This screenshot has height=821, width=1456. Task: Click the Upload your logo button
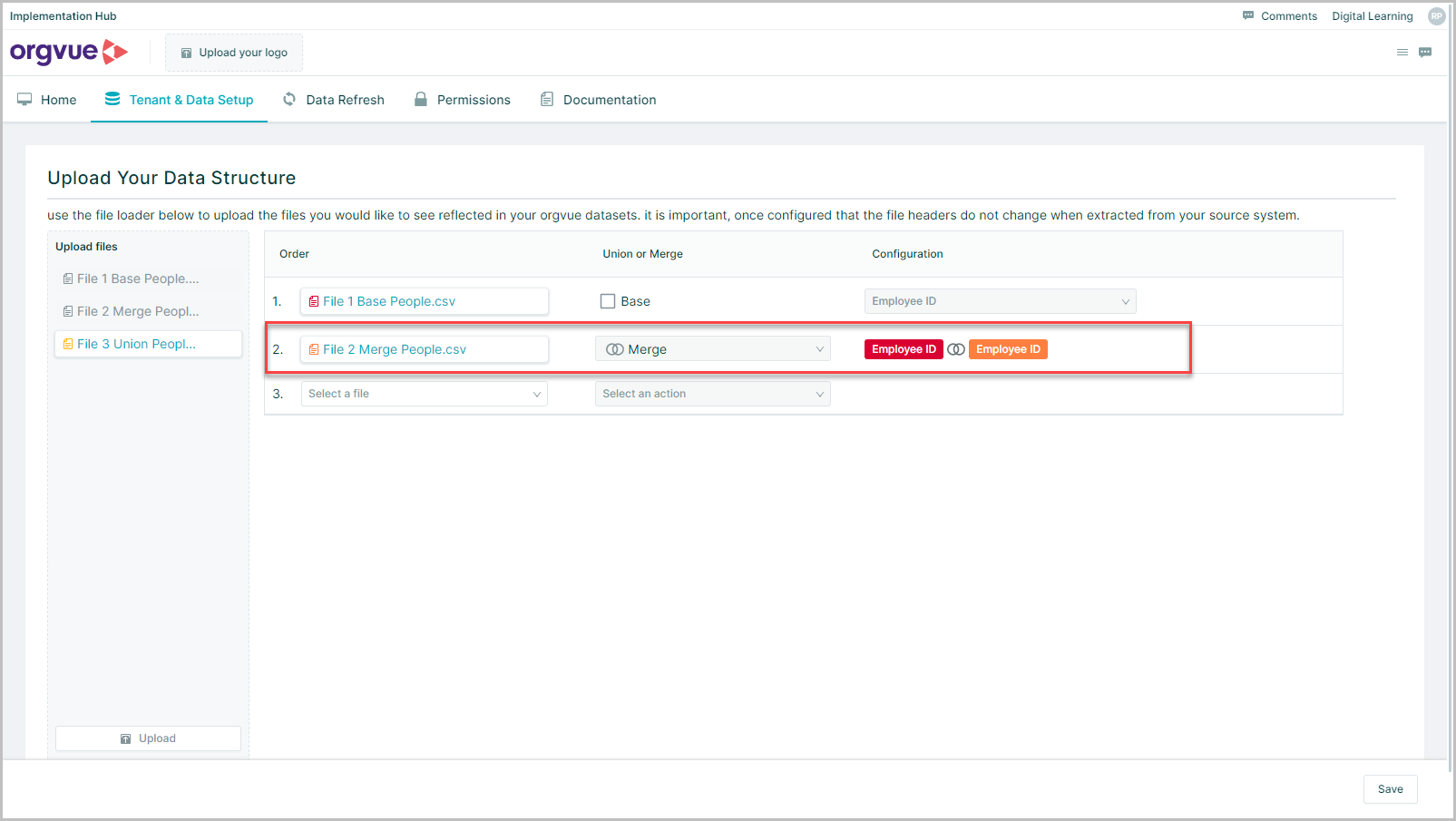[234, 53]
